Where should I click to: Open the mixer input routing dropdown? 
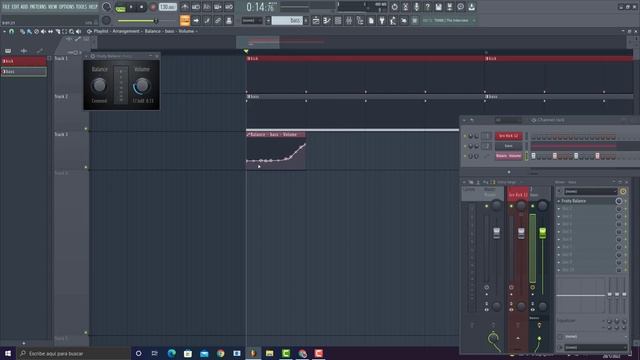click(x=591, y=191)
